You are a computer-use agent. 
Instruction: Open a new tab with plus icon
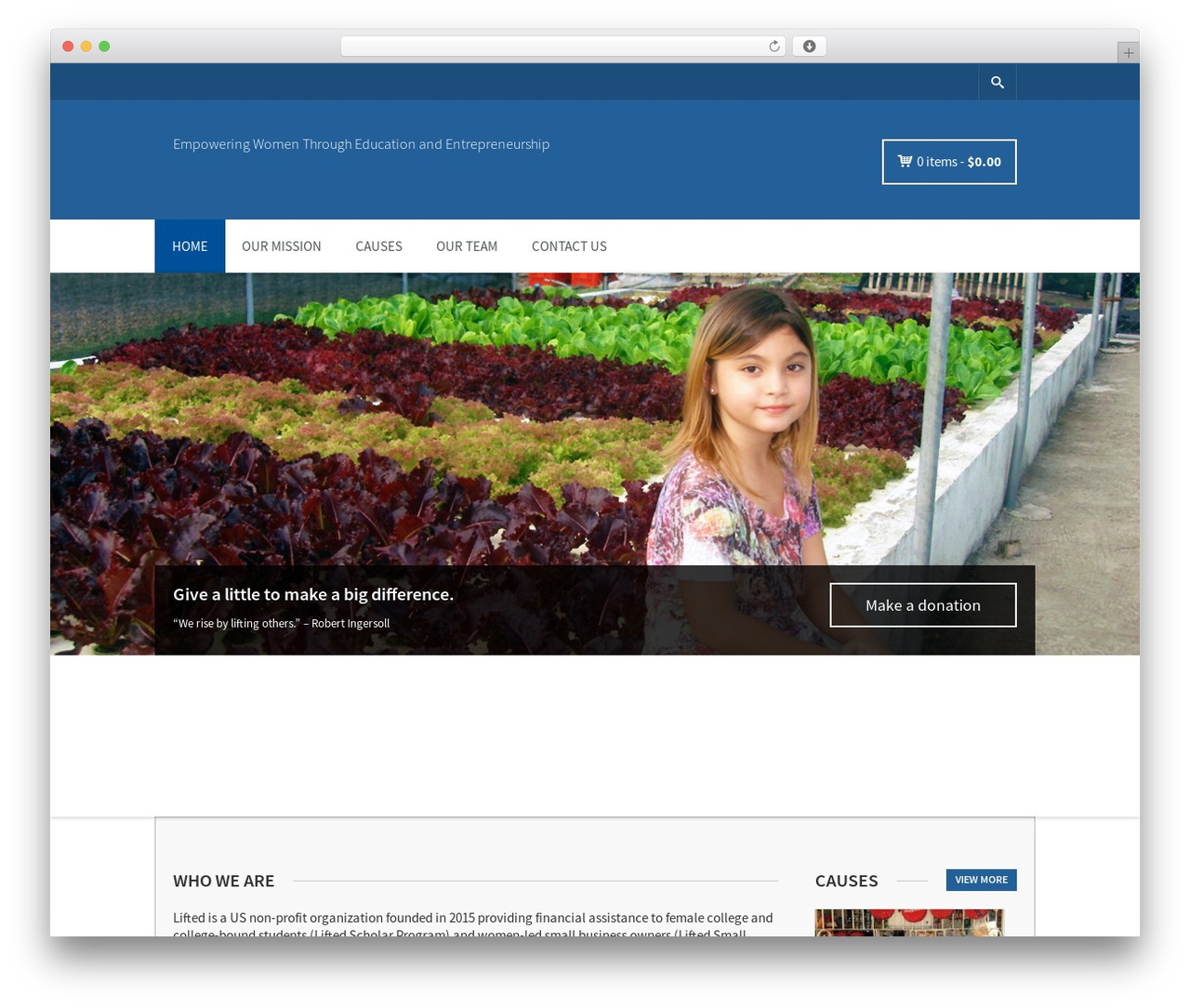pyautogui.click(x=1128, y=53)
